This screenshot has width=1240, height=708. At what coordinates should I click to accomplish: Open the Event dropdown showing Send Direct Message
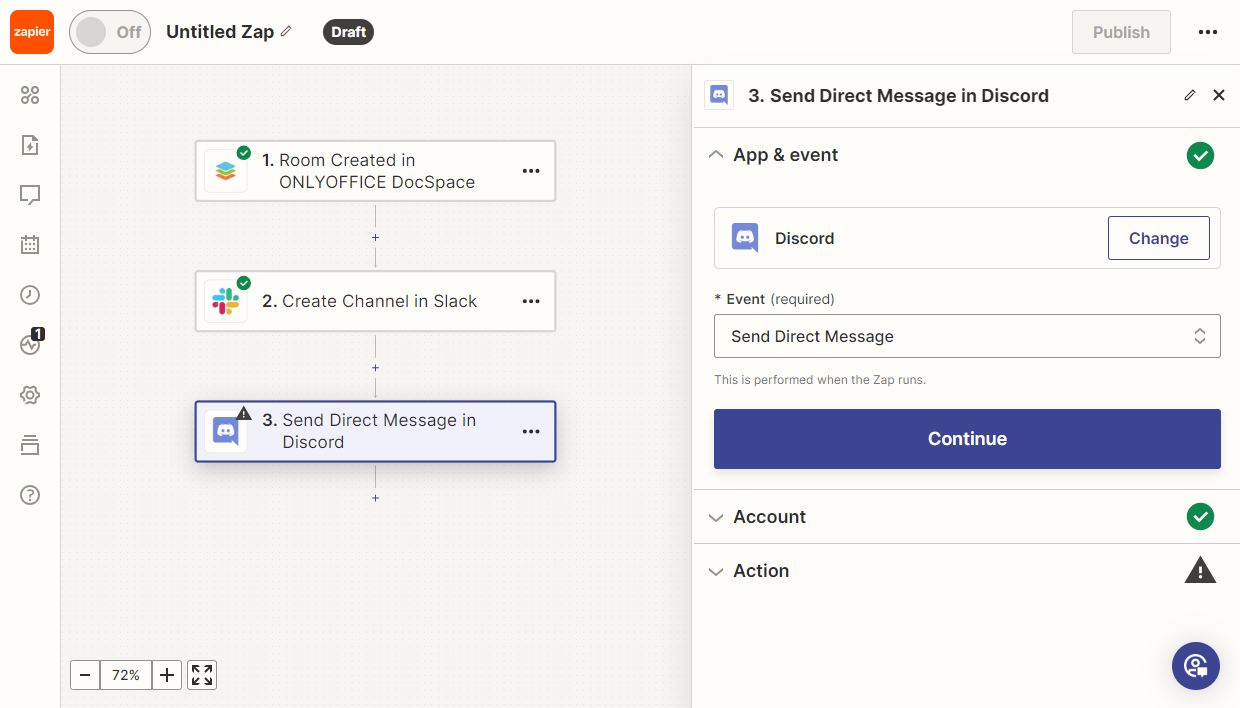pos(966,337)
